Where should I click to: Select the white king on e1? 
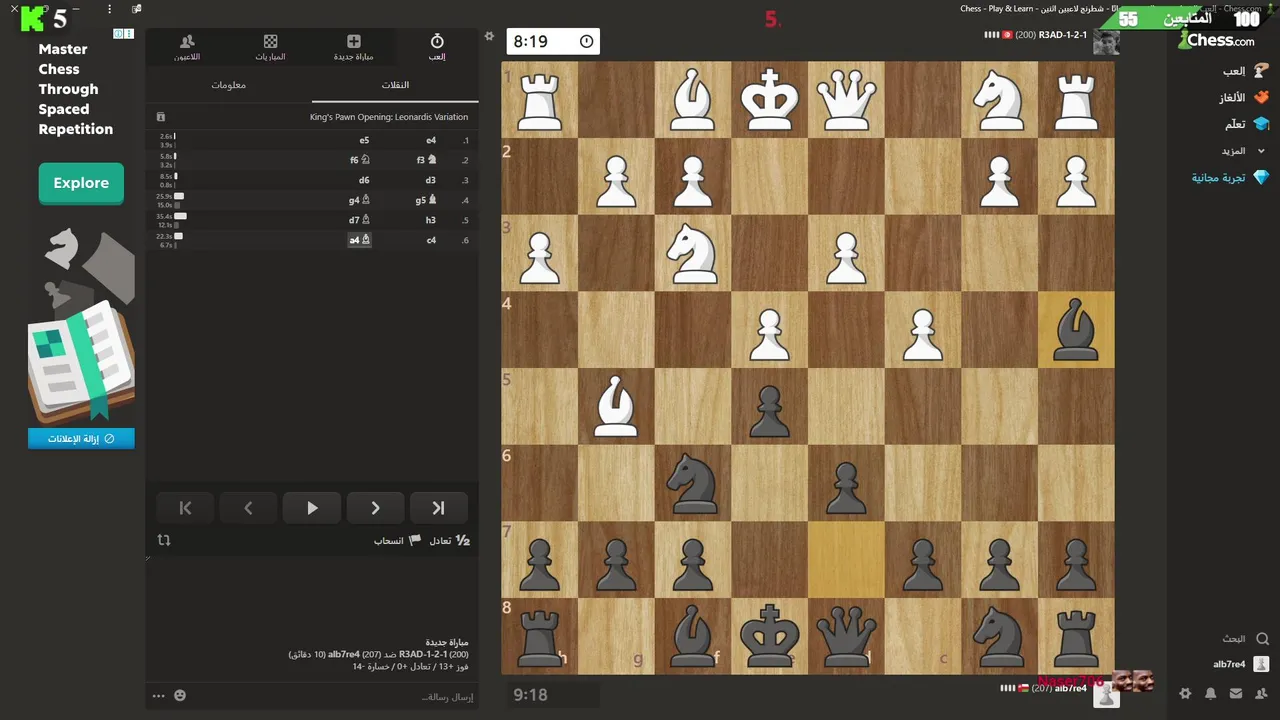tap(769, 99)
